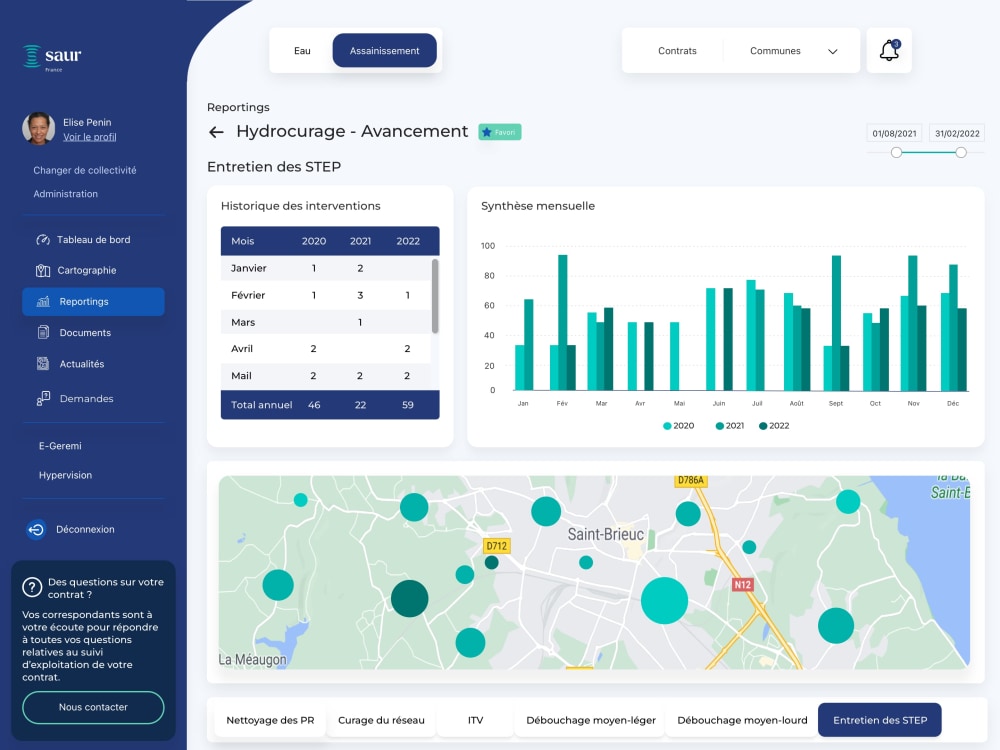Click the Cartographie map icon

(x=43, y=270)
